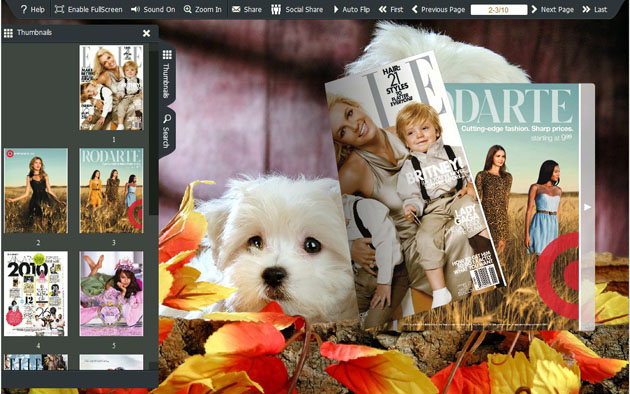Click the Zoom In magnifier icon
The width and height of the screenshot is (630, 394).
point(188,9)
